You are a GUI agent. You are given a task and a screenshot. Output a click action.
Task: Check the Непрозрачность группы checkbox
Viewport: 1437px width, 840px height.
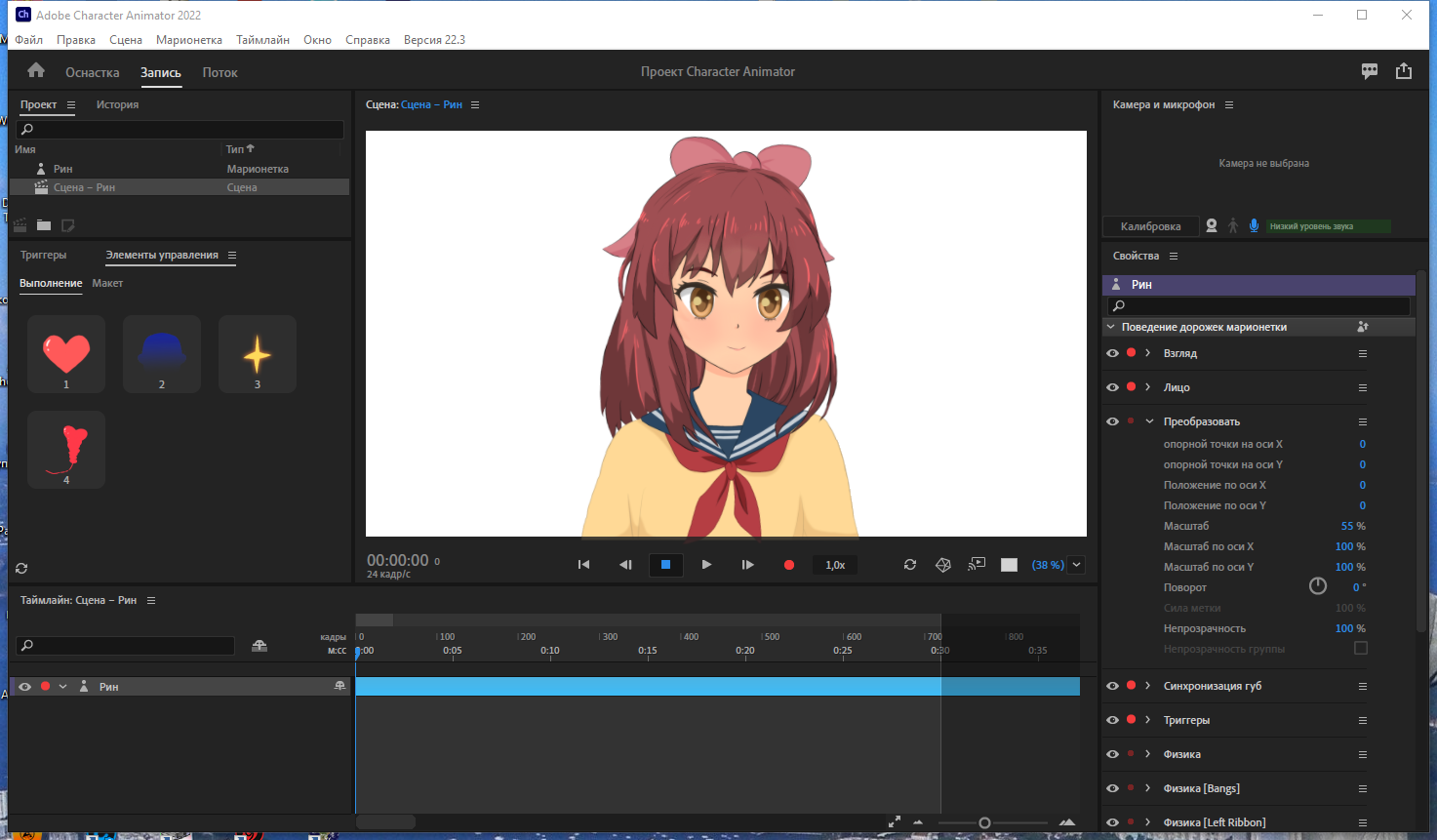[x=1361, y=648]
